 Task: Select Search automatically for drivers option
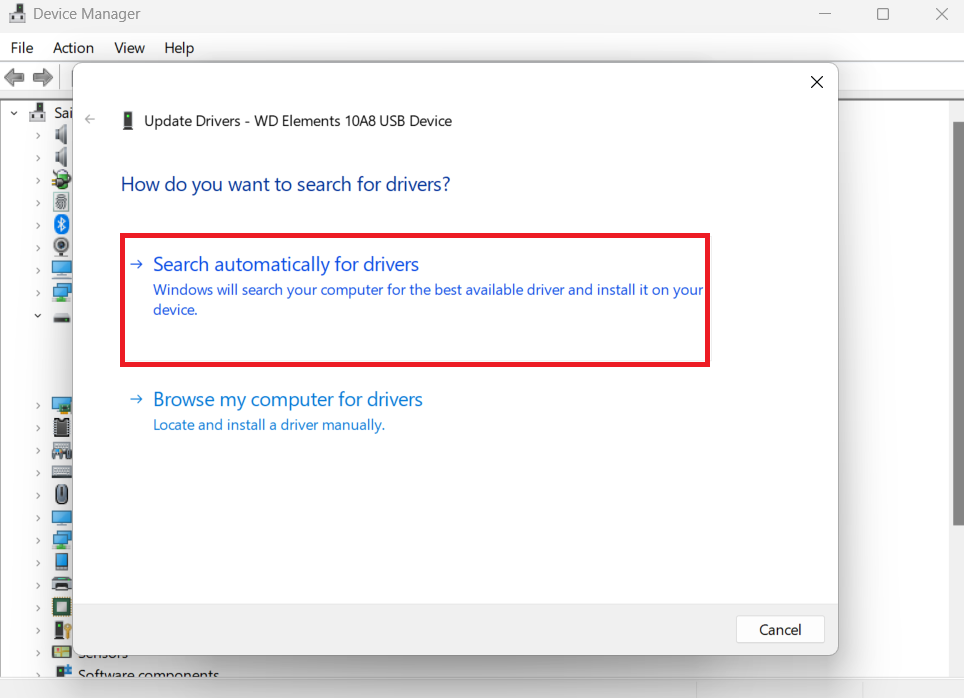(x=415, y=299)
